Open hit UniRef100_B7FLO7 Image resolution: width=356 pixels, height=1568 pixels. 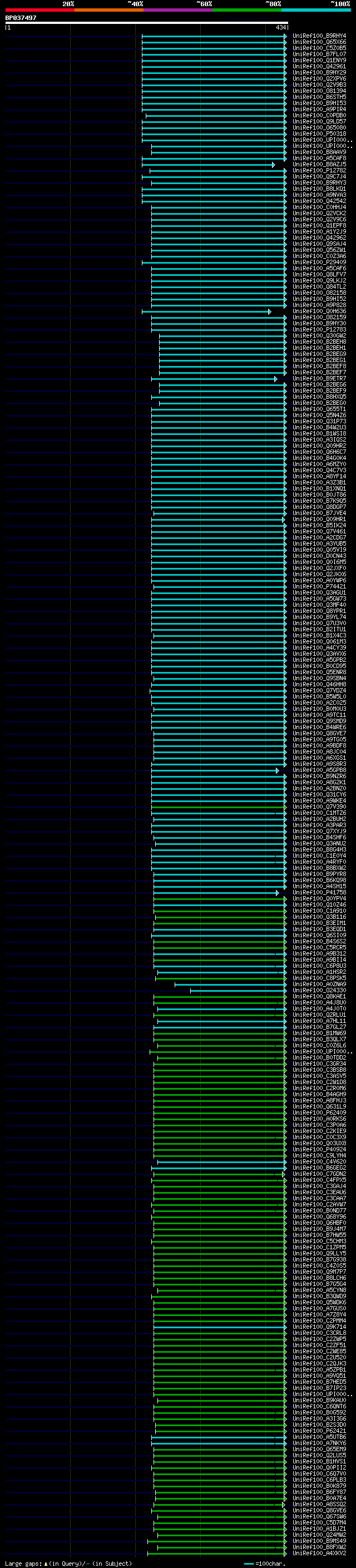[x=319, y=54]
